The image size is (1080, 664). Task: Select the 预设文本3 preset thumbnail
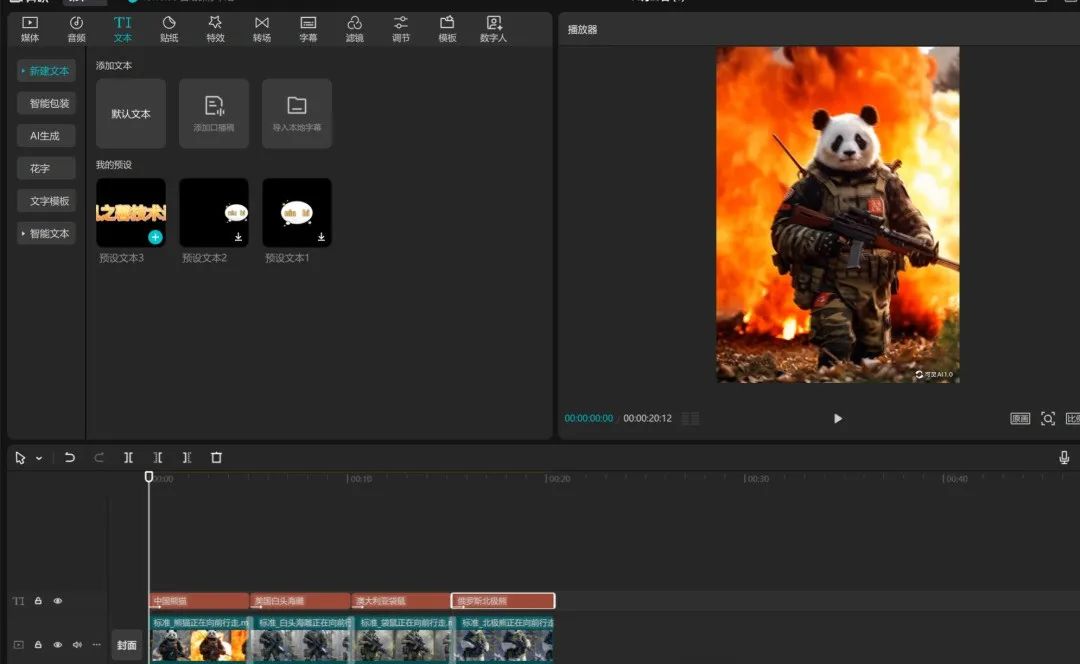(x=131, y=212)
